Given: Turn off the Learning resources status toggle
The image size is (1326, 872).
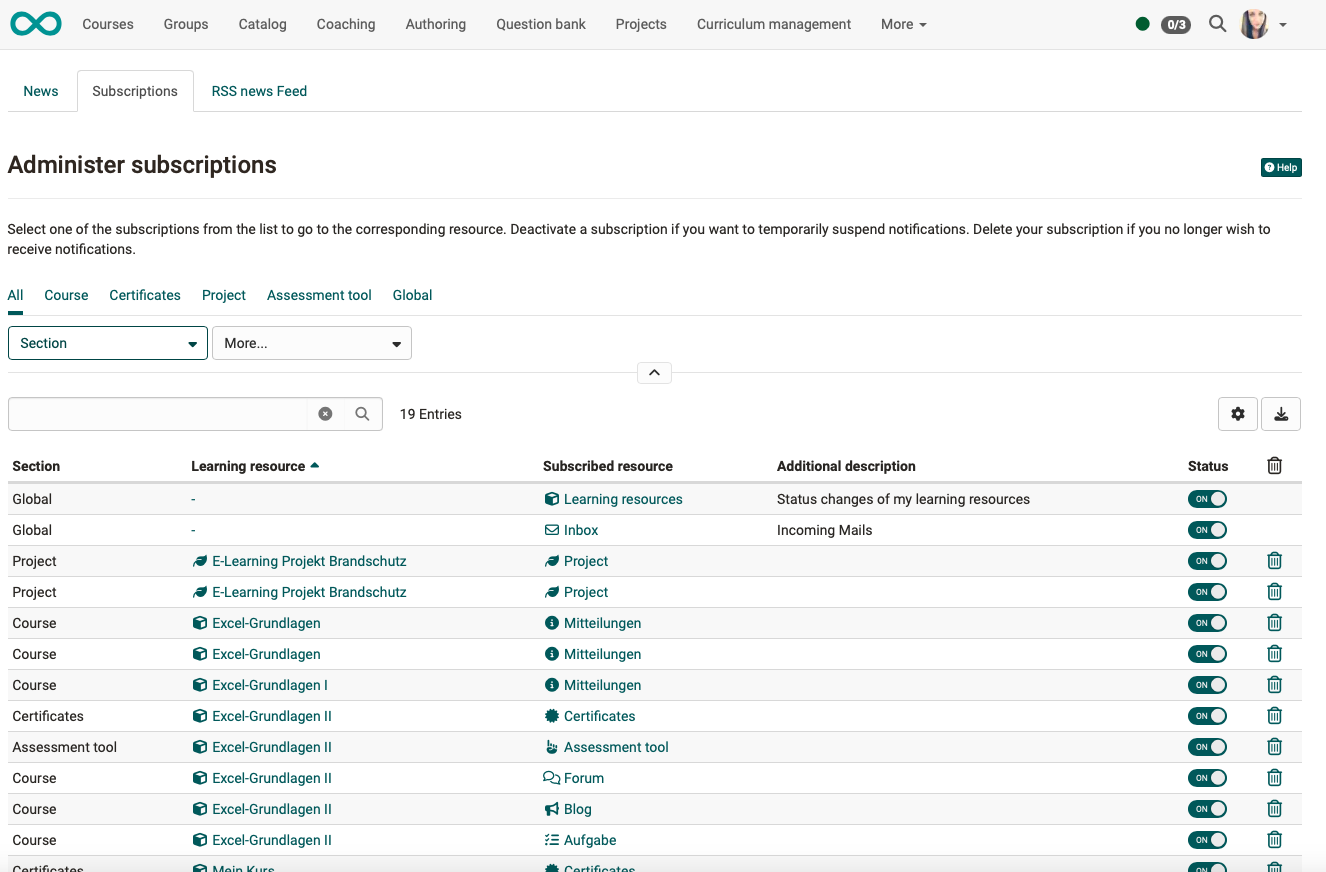Looking at the screenshot, I should 1207,498.
